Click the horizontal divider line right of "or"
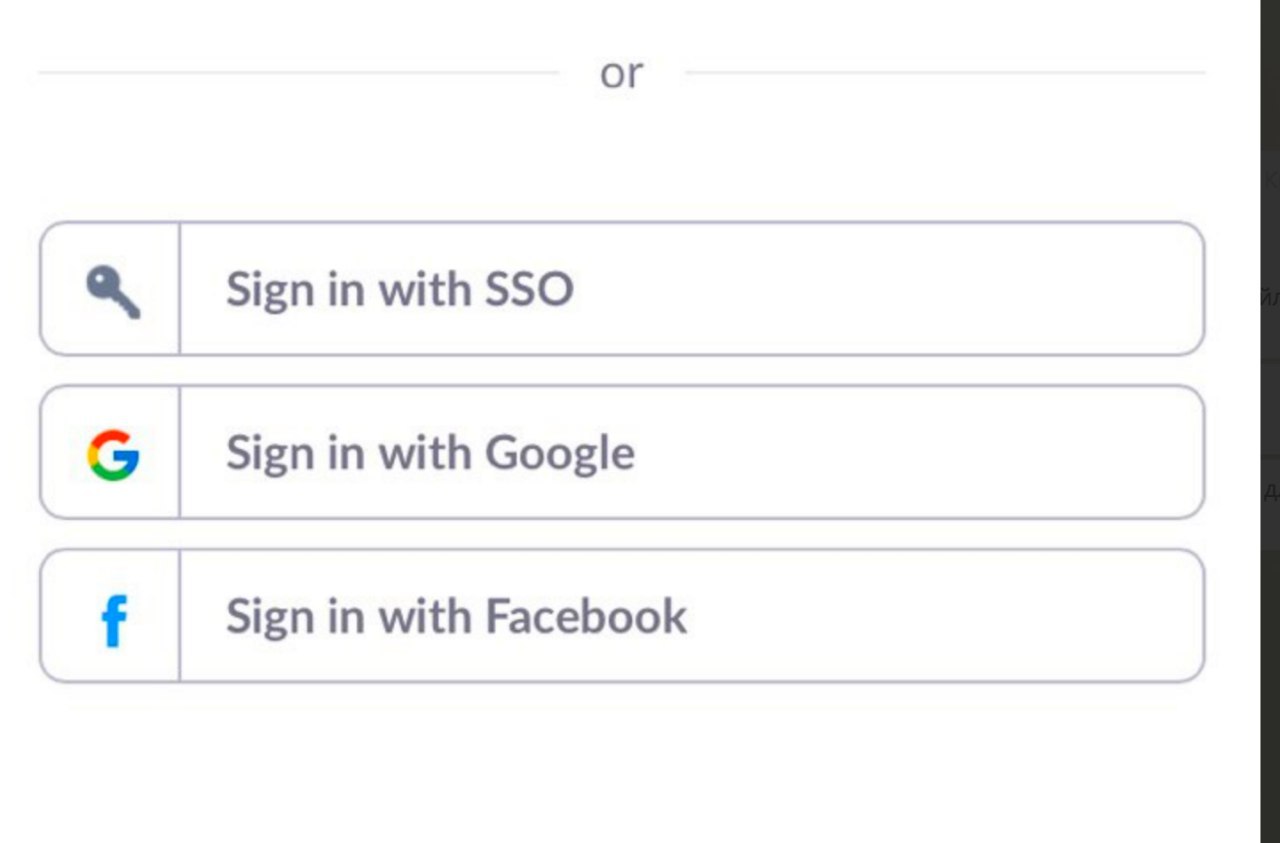Screen dimensions: 1280x843 [945, 72]
